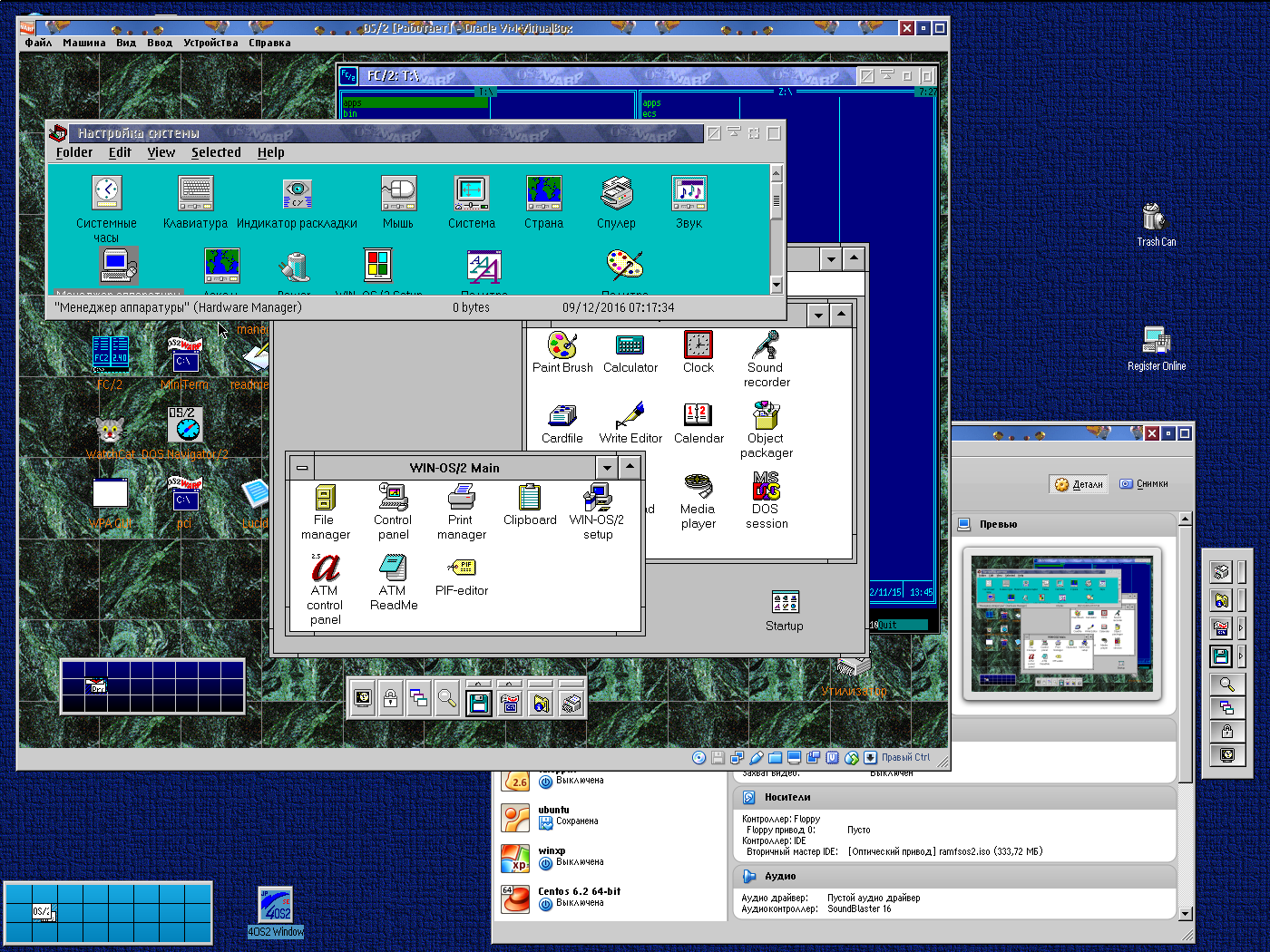Click the Снимки button
This screenshot has width=1270, height=952.
[1143, 484]
